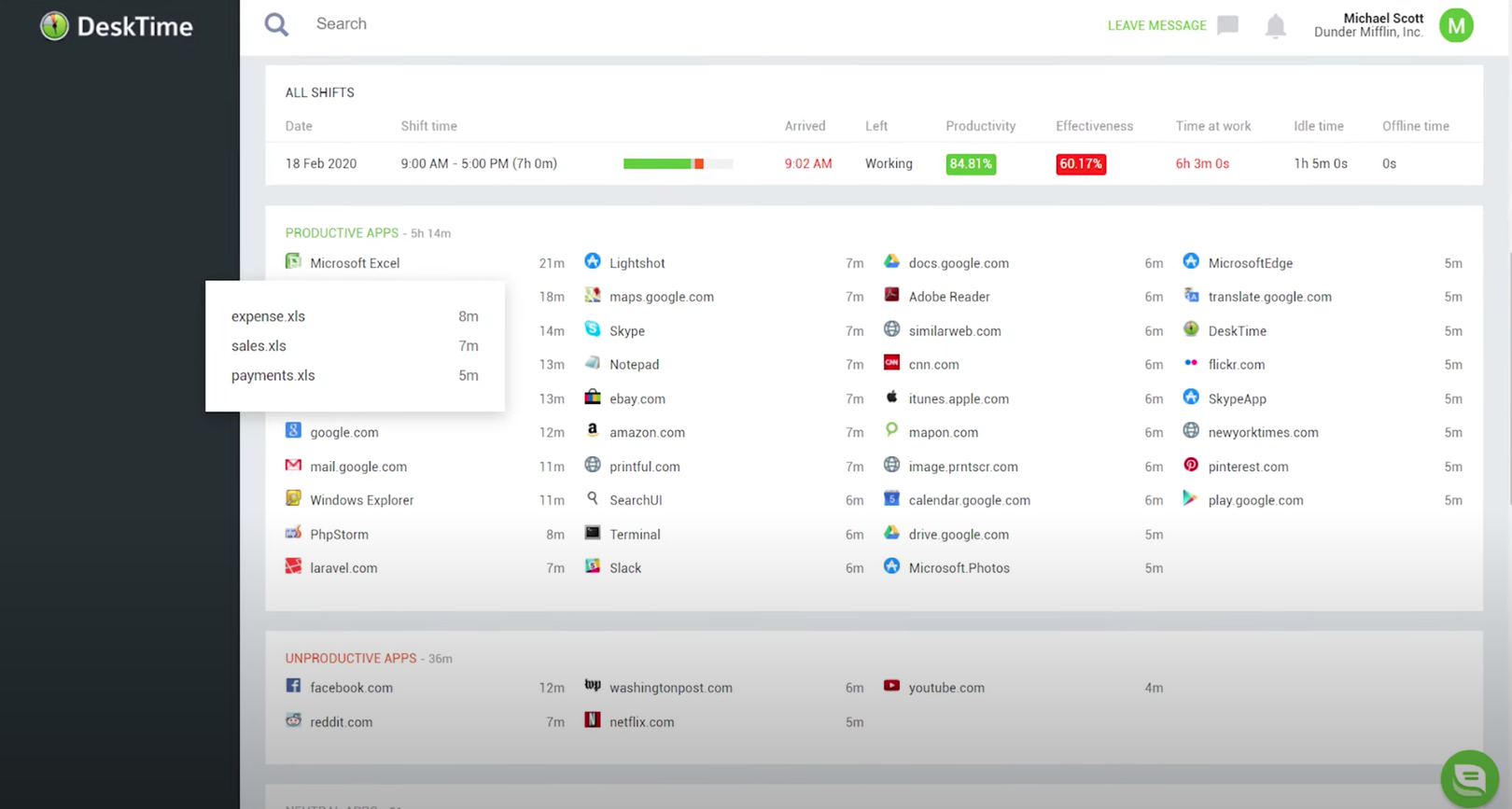
Task: Click the facebook.com icon
Action: click(293, 686)
